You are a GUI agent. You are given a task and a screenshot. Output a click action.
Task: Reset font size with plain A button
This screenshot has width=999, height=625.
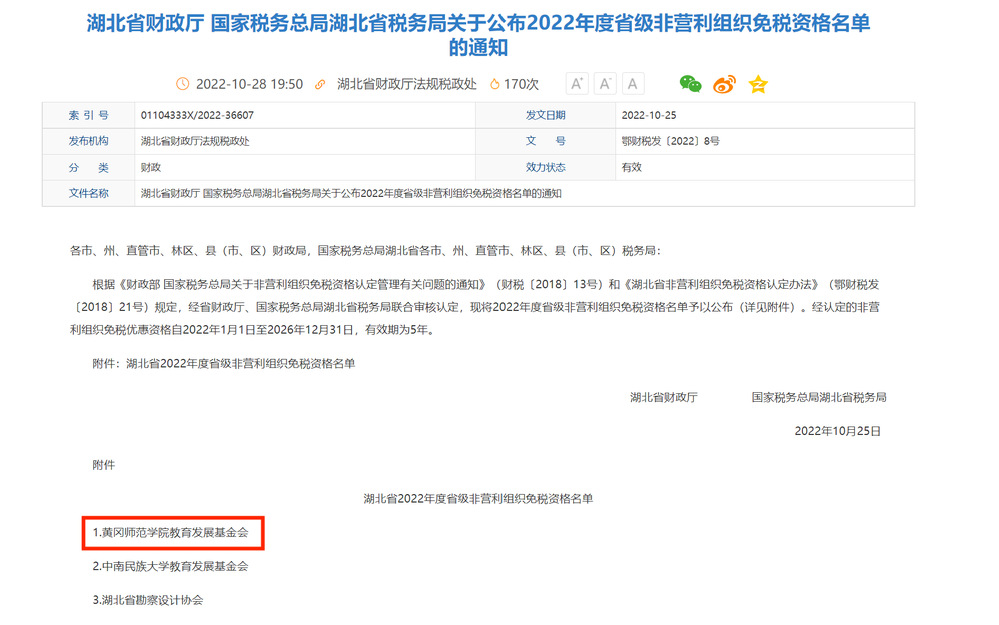633,84
